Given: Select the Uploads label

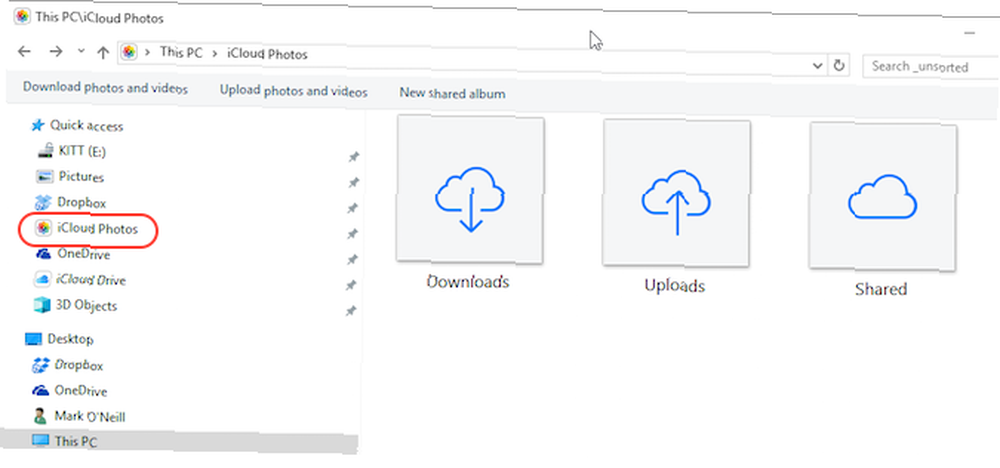Looking at the screenshot, I should pyautogui.click(x=675, y=286).
